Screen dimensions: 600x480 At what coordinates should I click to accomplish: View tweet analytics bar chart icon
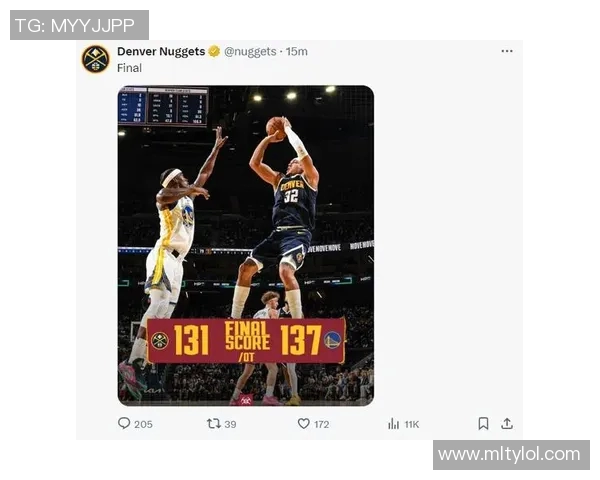click(x=394, y=423)
